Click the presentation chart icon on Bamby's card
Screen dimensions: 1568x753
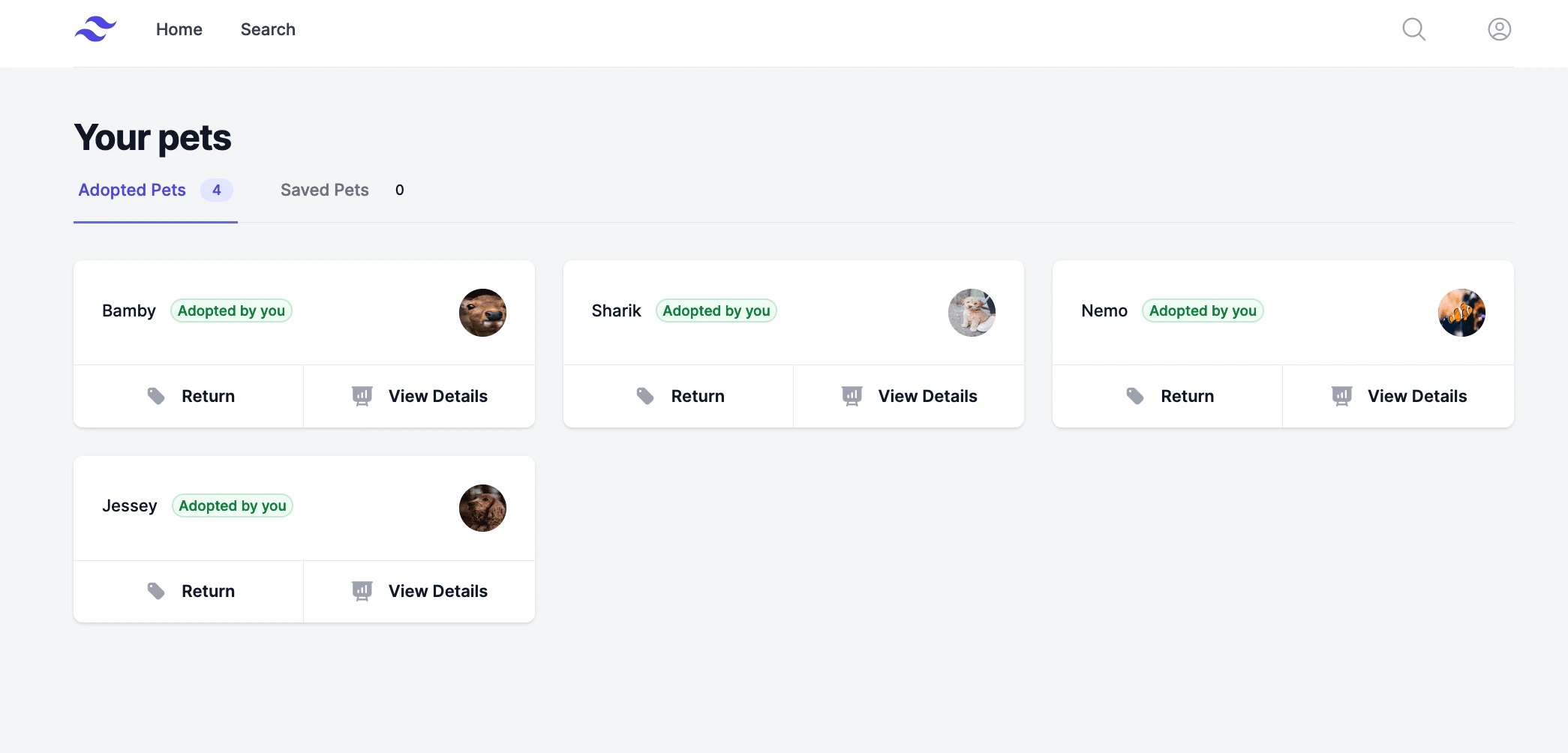[x=362, y=396]
